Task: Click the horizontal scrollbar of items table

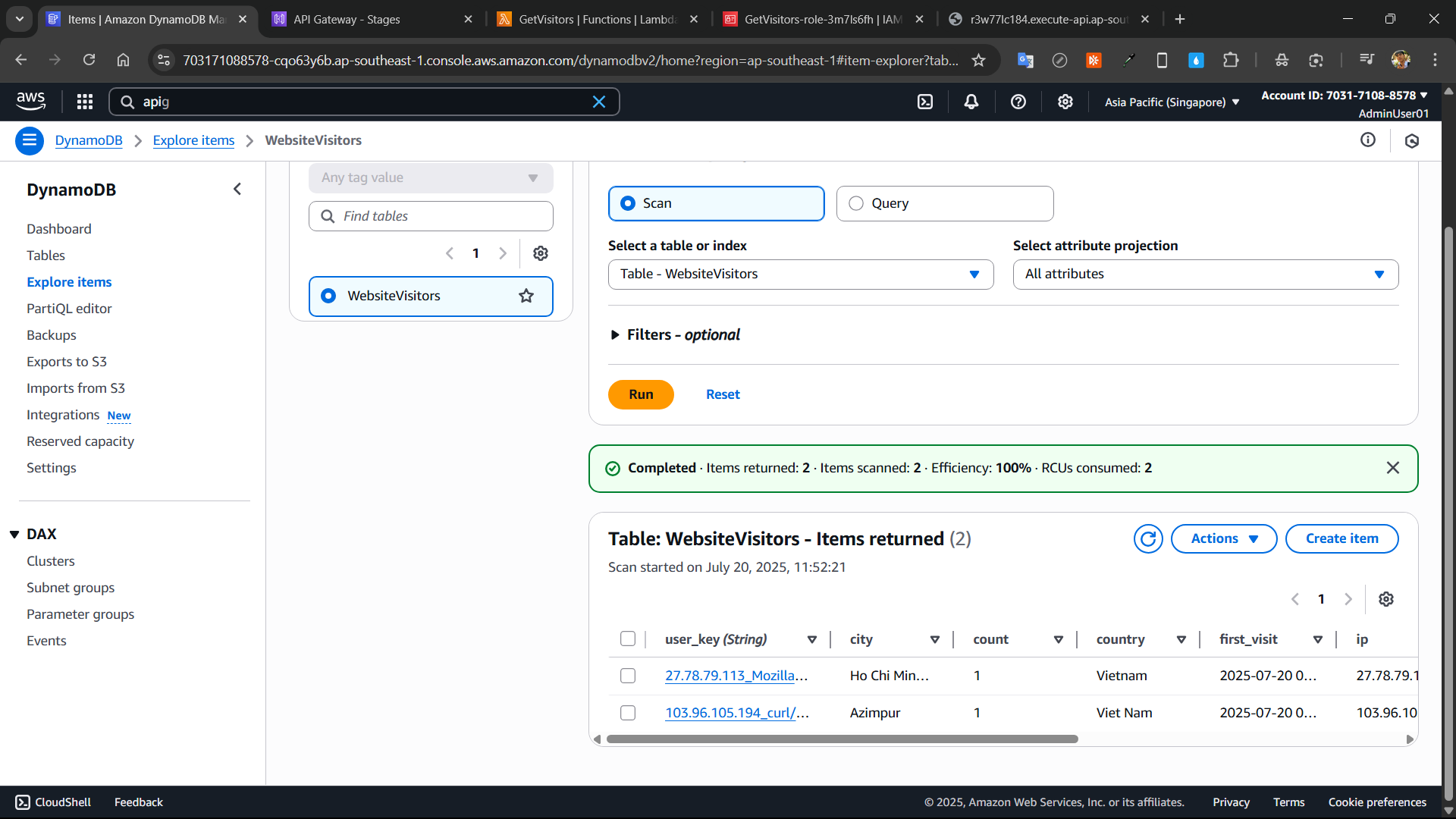Action: [842, 739]
